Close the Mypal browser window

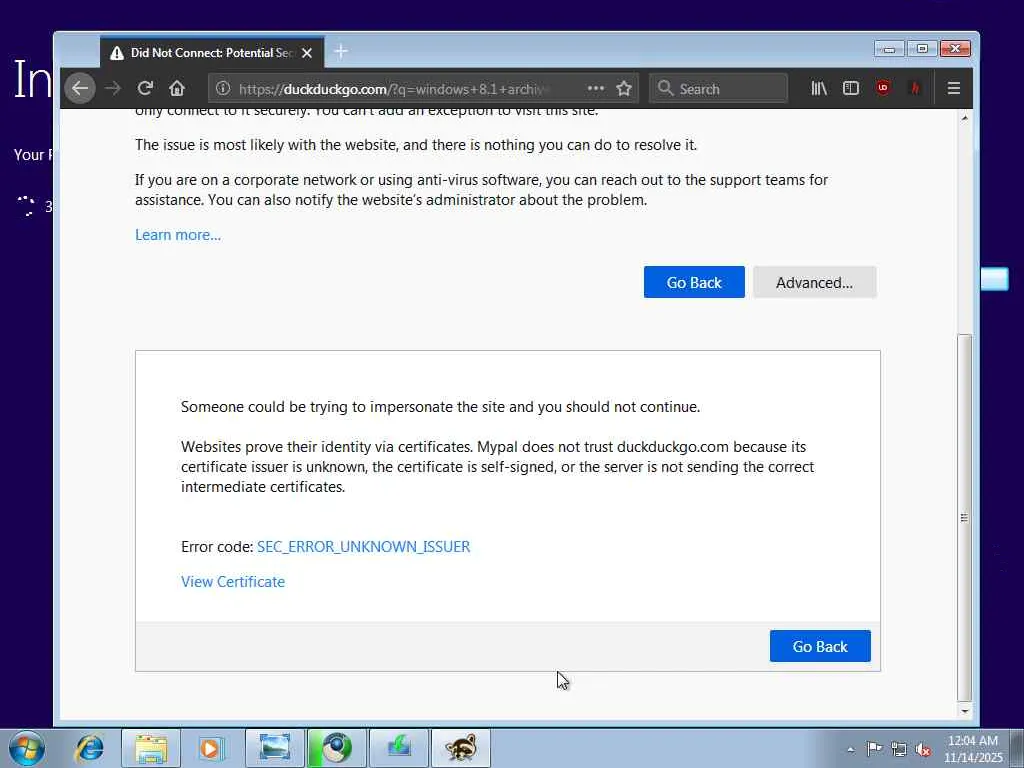tap(955, 49)
